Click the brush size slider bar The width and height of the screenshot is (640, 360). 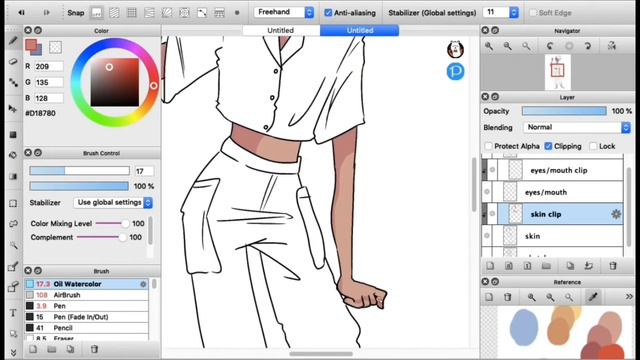(79, 171)
